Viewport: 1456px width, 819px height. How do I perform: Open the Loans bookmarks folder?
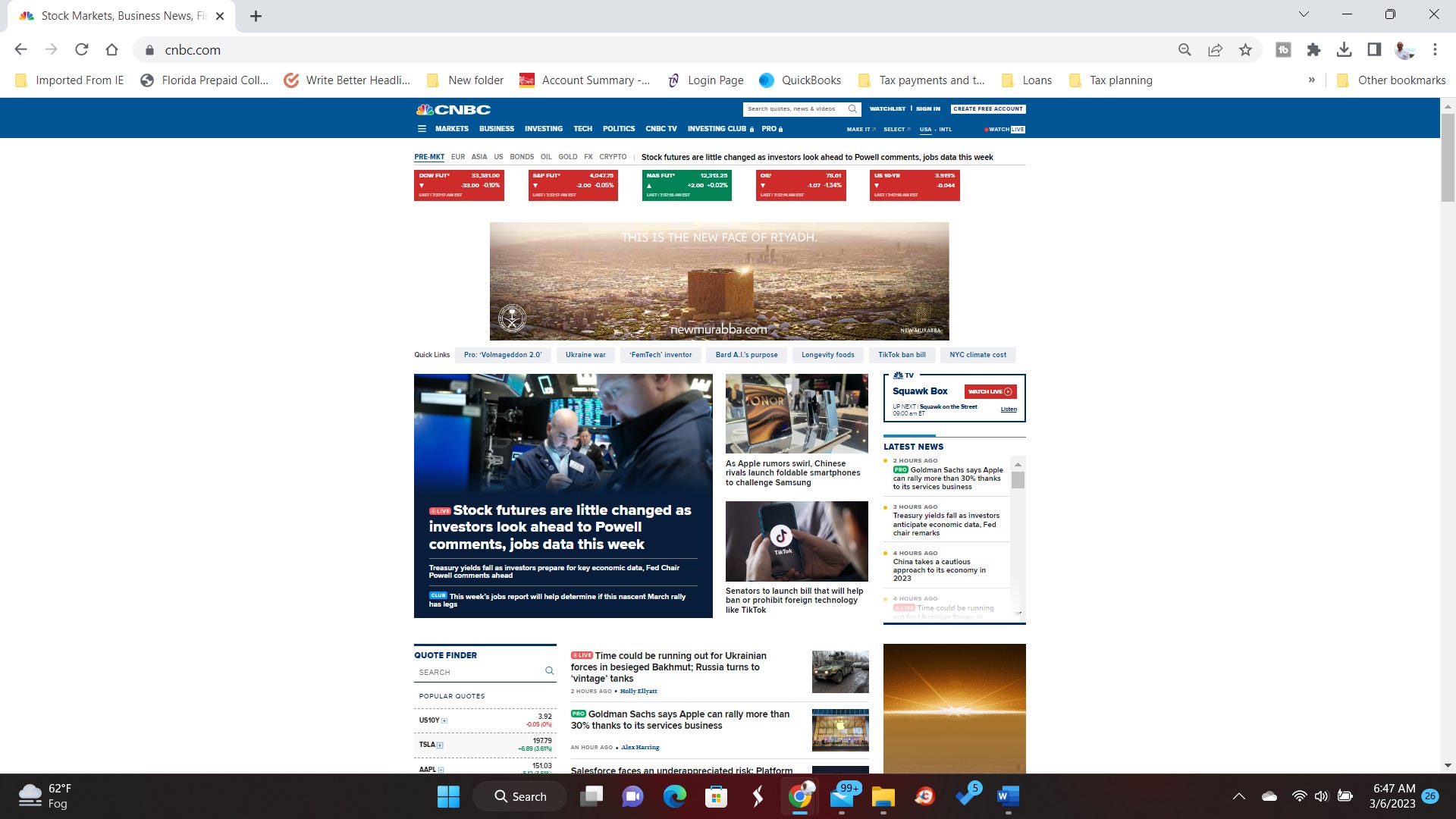point(1027,80)
